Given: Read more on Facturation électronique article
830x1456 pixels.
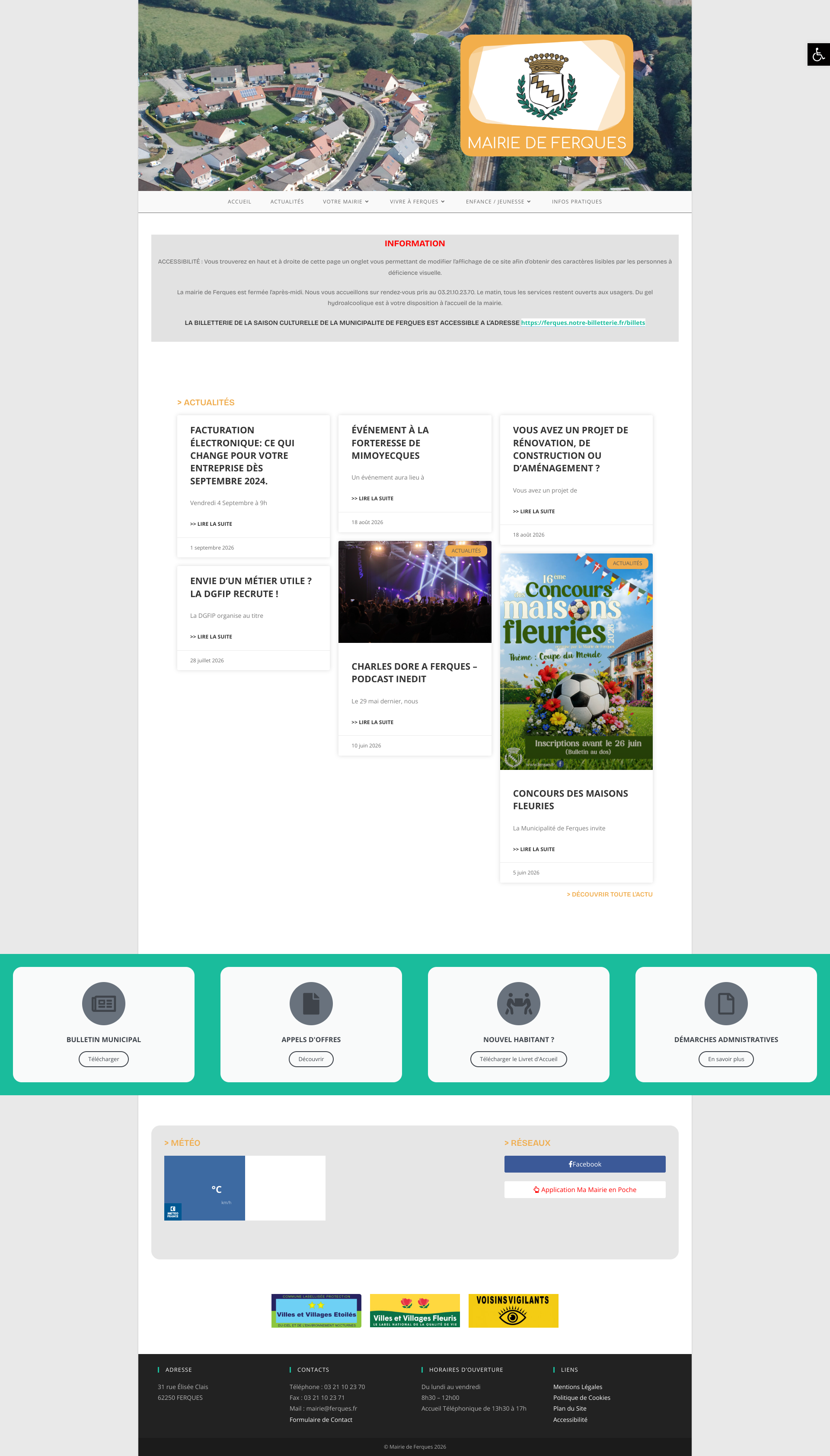Looking at the screenshot, I should [211, 524].
